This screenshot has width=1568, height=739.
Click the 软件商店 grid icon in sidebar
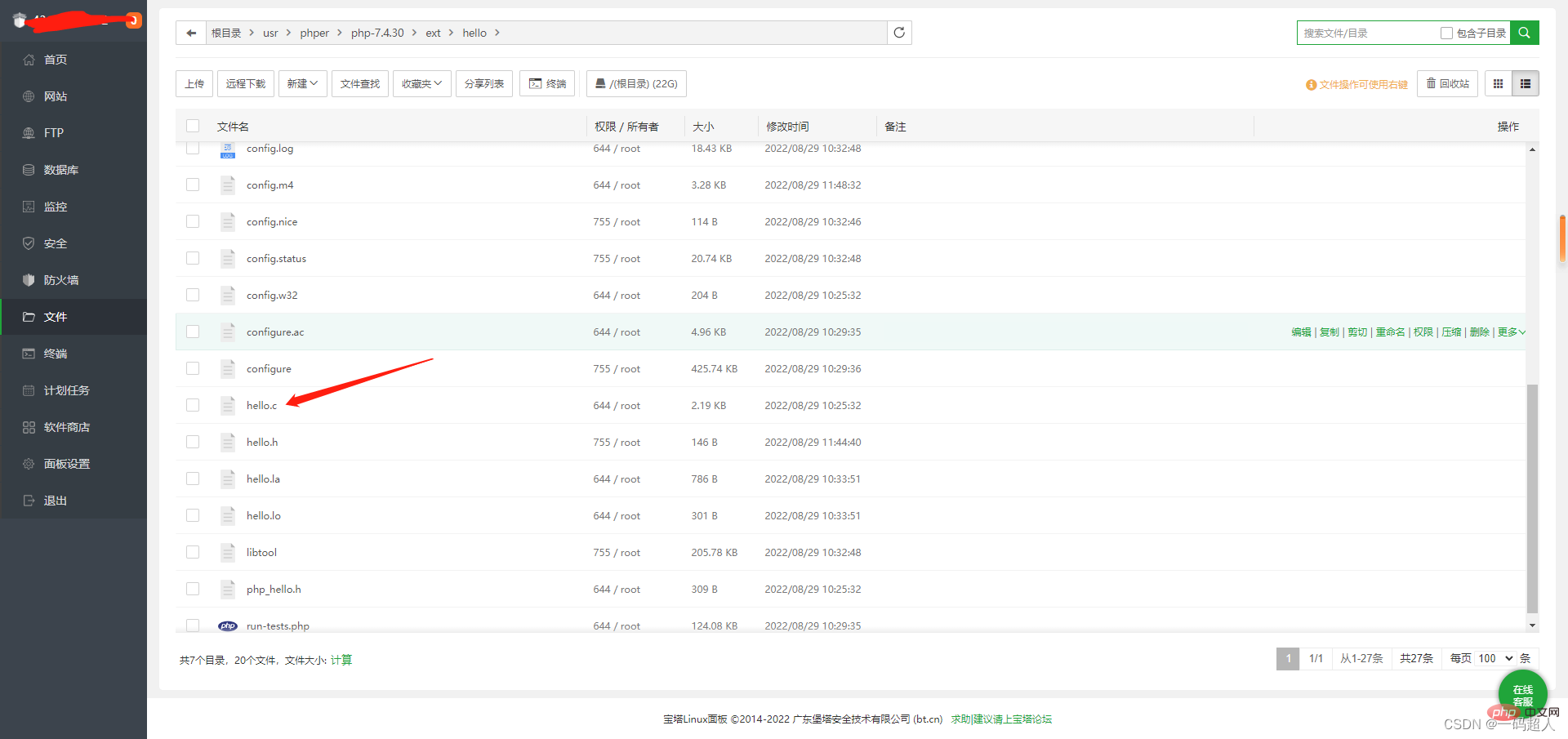point(29,427)
